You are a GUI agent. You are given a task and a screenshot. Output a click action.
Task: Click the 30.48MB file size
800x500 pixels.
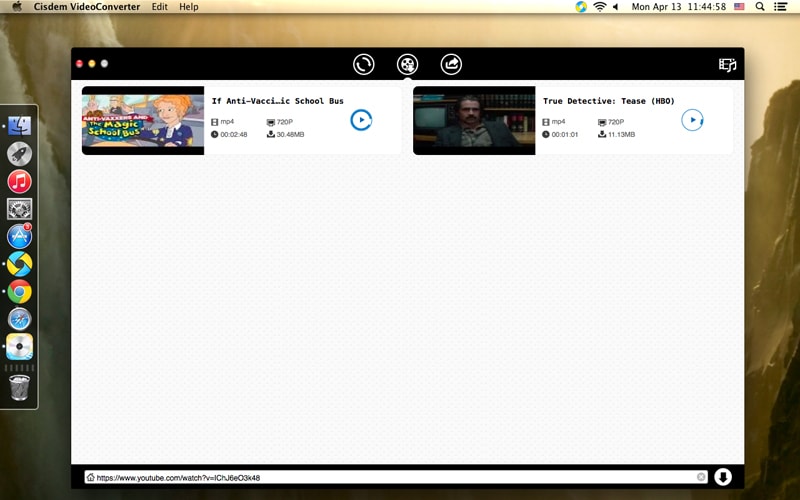(x=290, y=135)
